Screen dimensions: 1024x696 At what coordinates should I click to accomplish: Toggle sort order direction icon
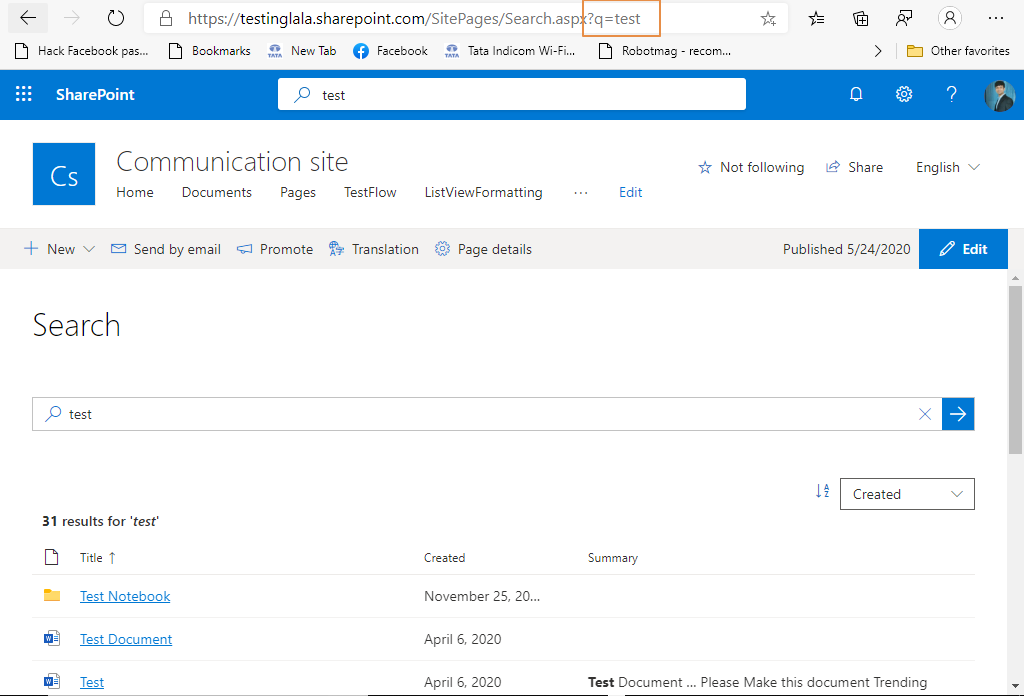point(822,491)
